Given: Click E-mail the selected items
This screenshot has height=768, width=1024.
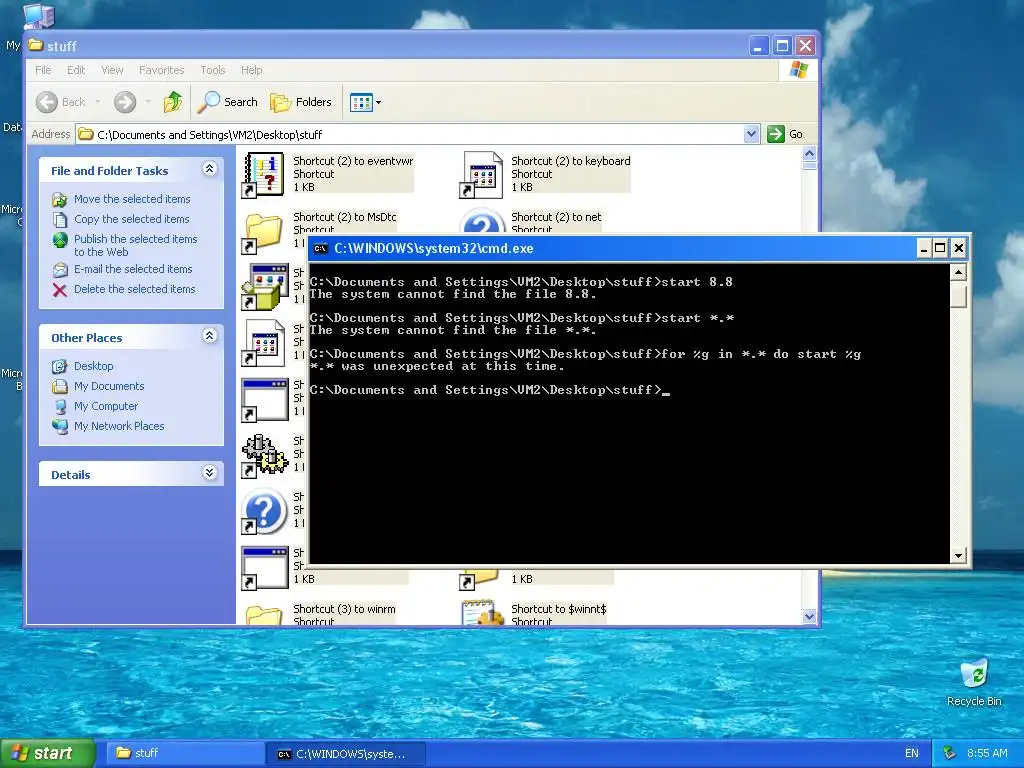Looking at the screenshot, I should coord(133,269).
